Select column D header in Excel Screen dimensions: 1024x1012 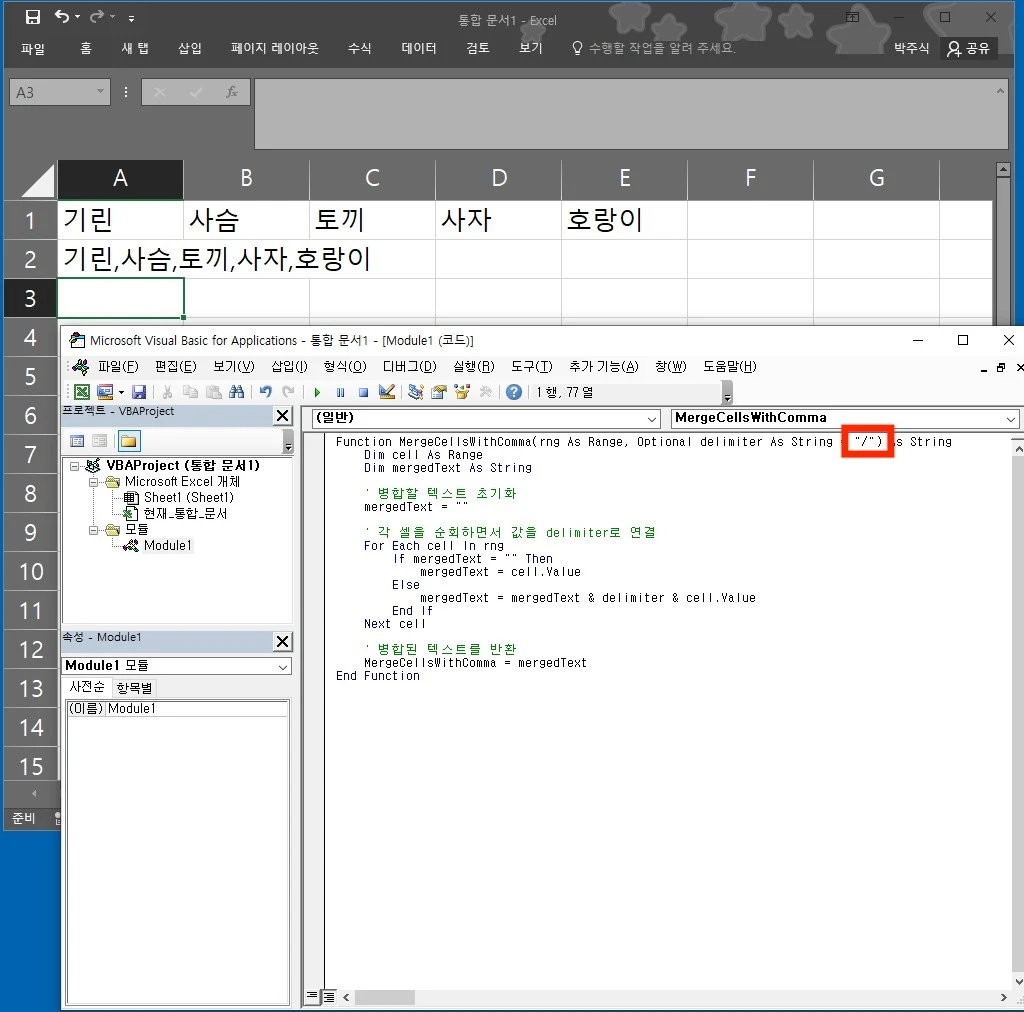tap(498, 178)
